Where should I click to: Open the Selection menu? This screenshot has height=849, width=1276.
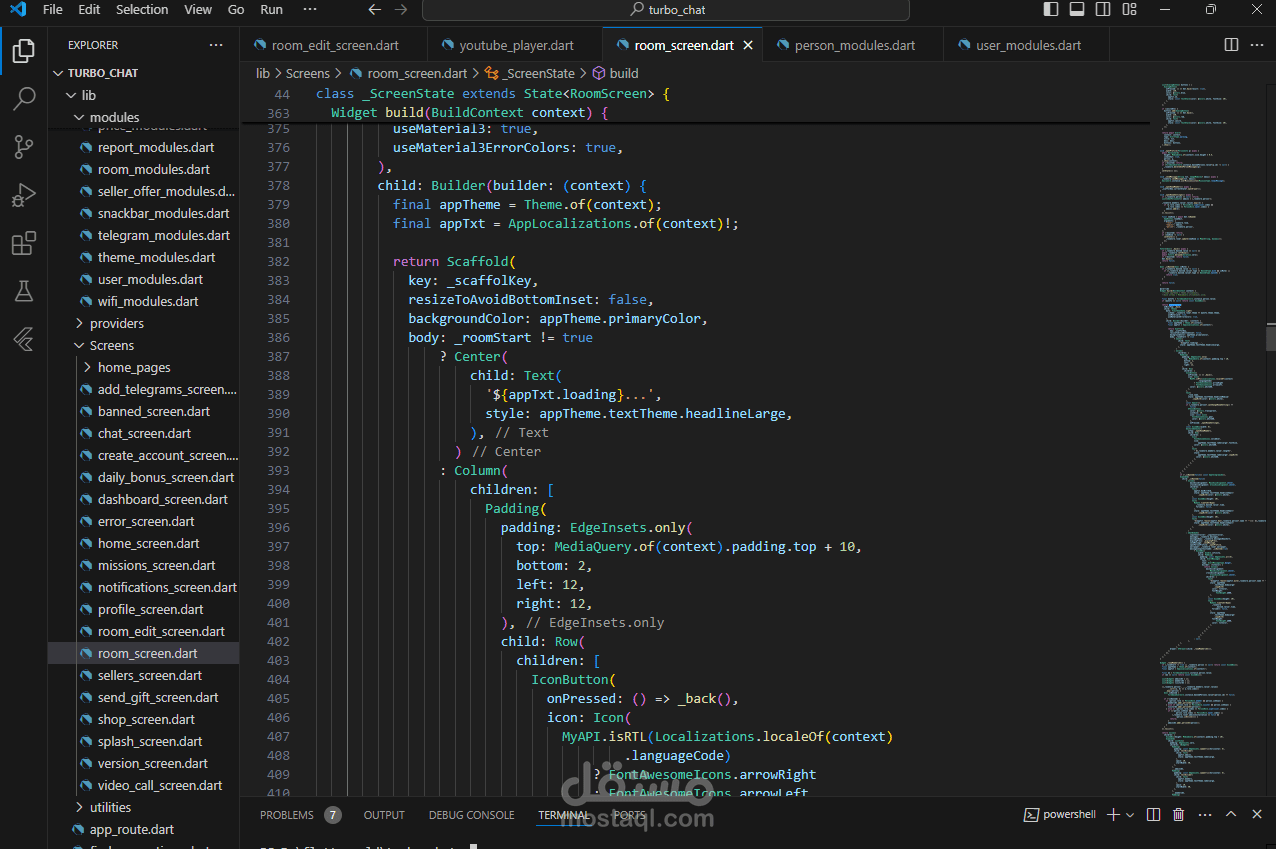click(142, 10)
